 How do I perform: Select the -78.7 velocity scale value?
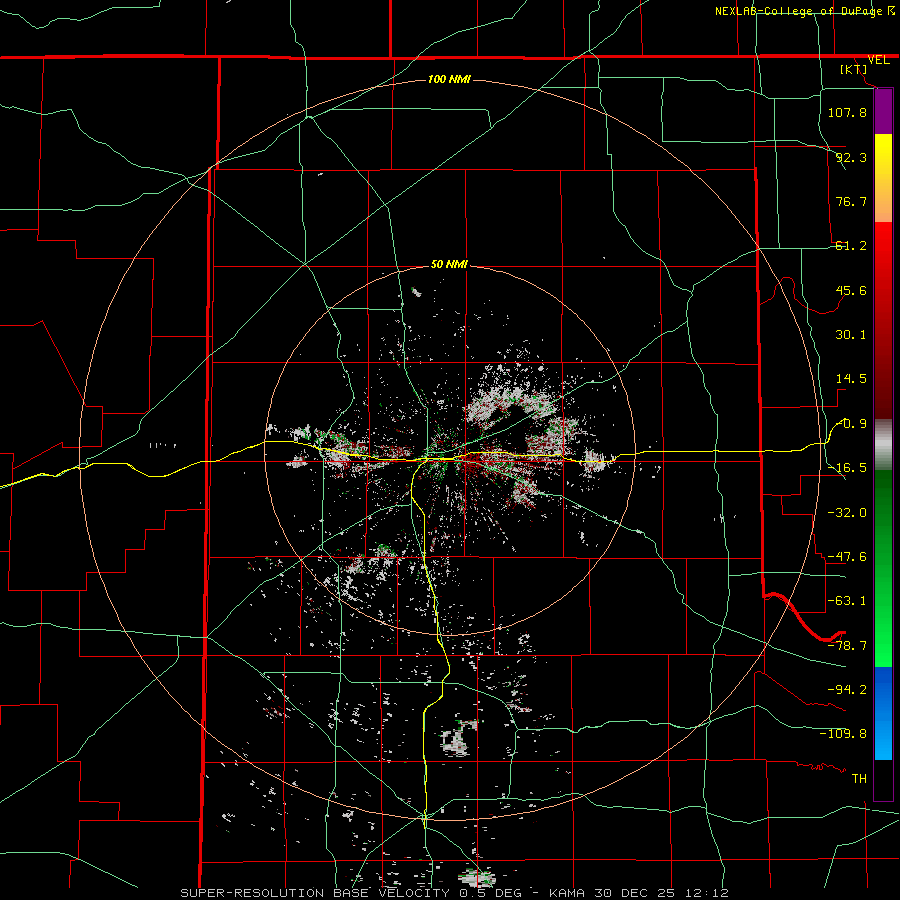847,646
